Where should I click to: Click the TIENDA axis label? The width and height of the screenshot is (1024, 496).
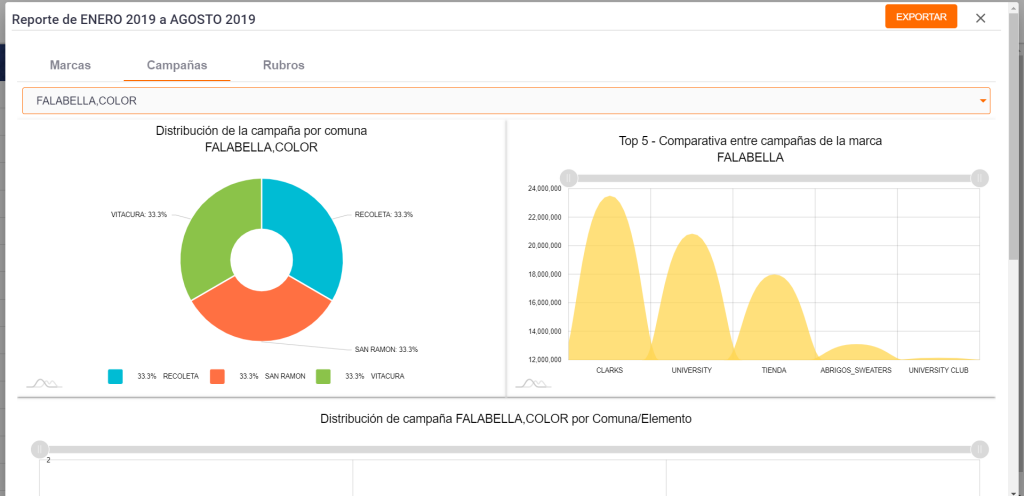pyautogui.click(x=774, y=370)
